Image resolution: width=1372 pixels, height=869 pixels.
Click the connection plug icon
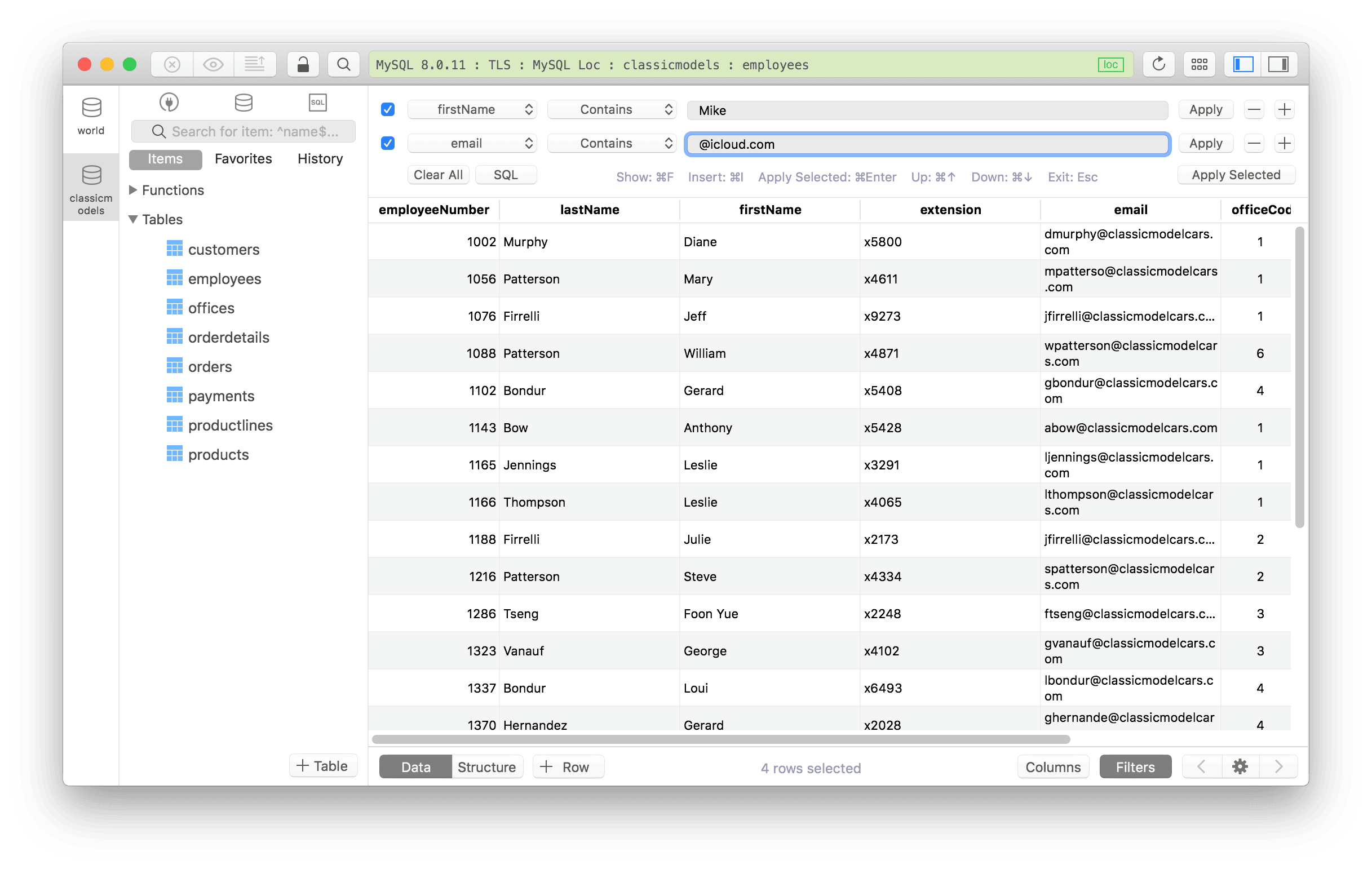coord(169,103)
